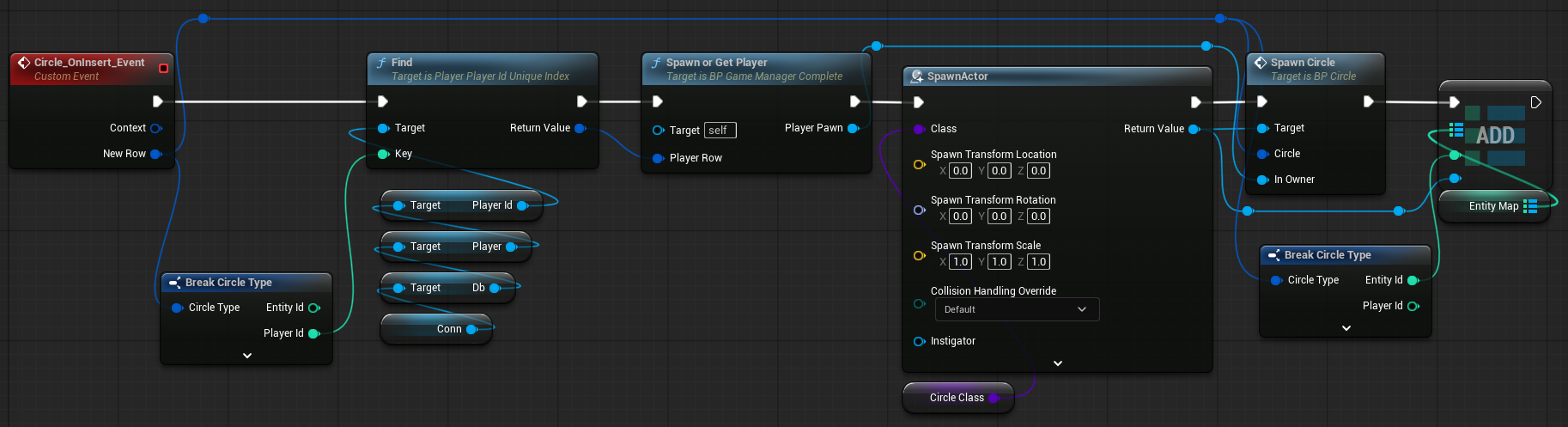Click the Instigator pin on SpawnActor
The height and width of the screenshot is (427, 1568).
tap(919, 341)
